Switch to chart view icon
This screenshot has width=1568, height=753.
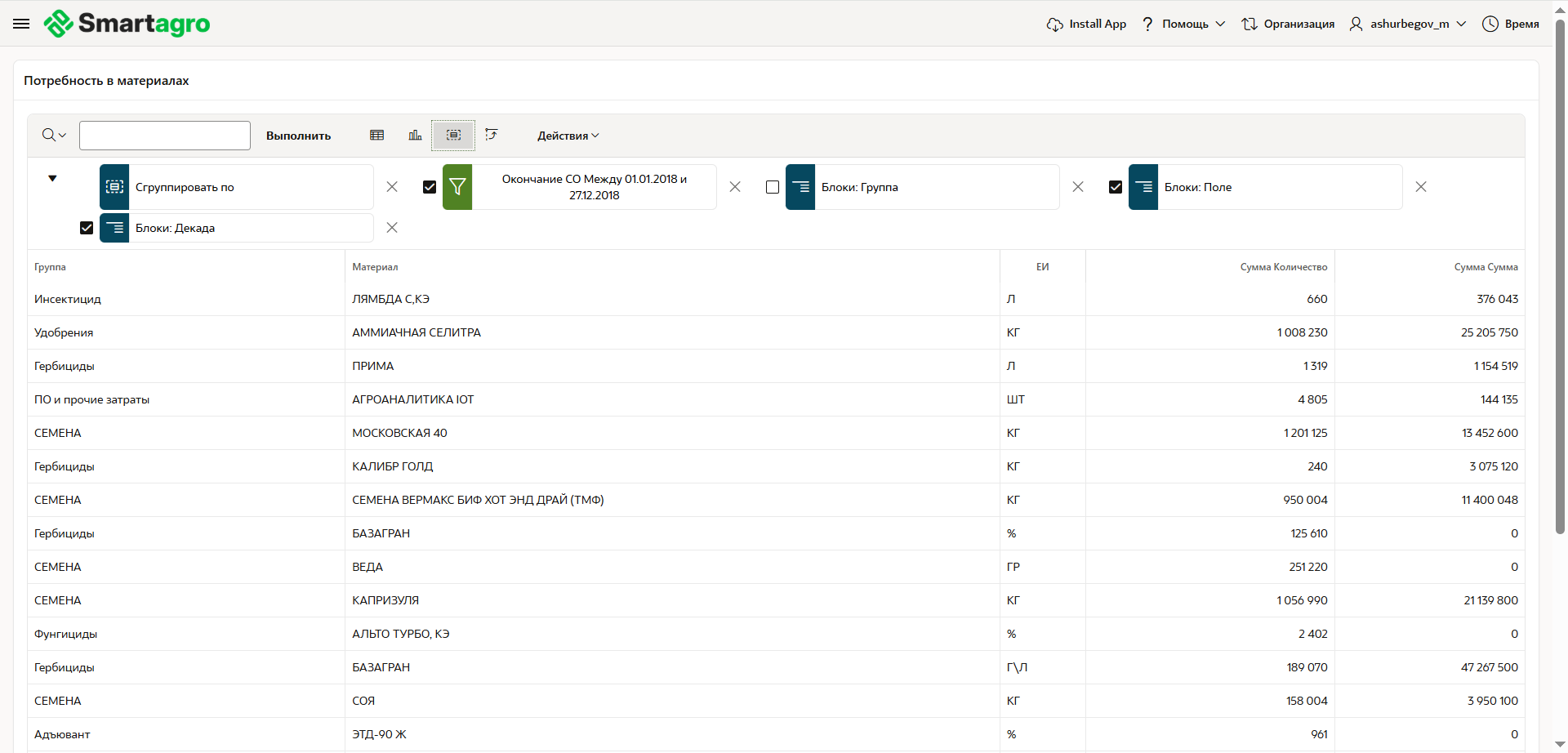click(x=415, y=136)
